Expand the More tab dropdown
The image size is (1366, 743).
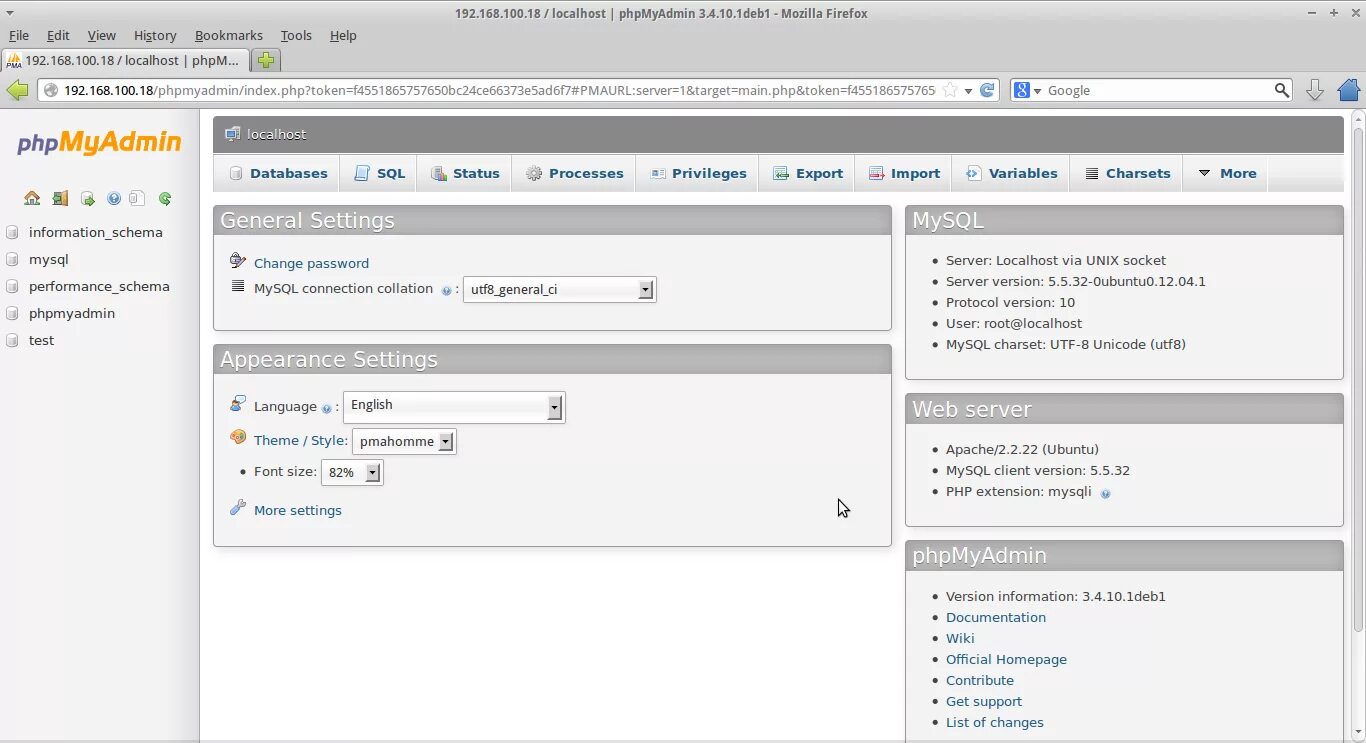(x=1227, y=173)
